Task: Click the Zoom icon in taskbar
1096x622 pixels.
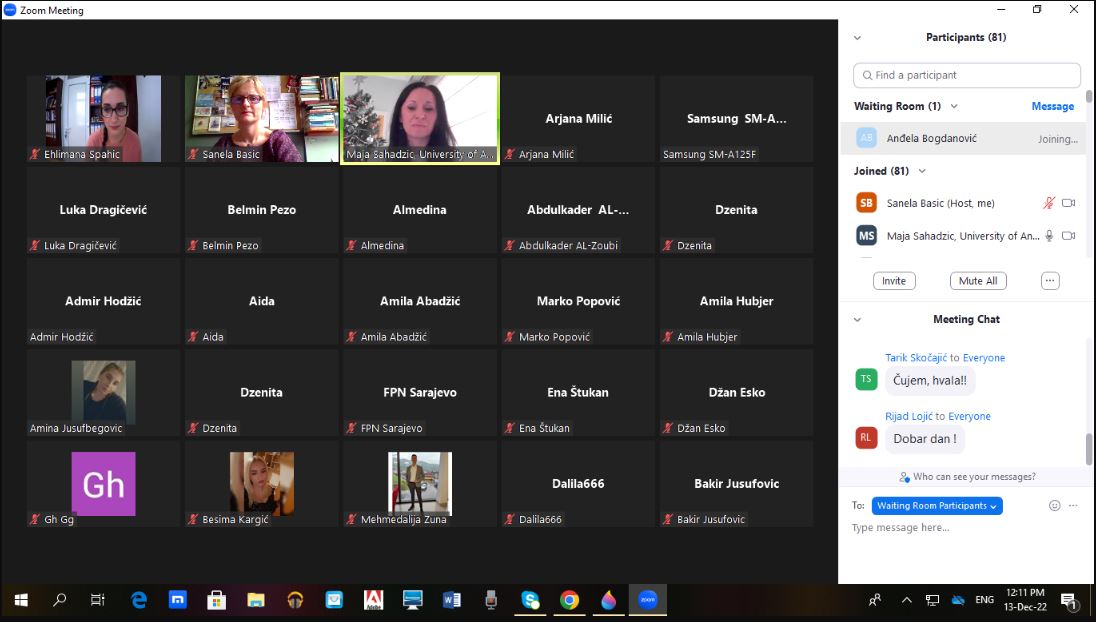Action: click(648, 600)
